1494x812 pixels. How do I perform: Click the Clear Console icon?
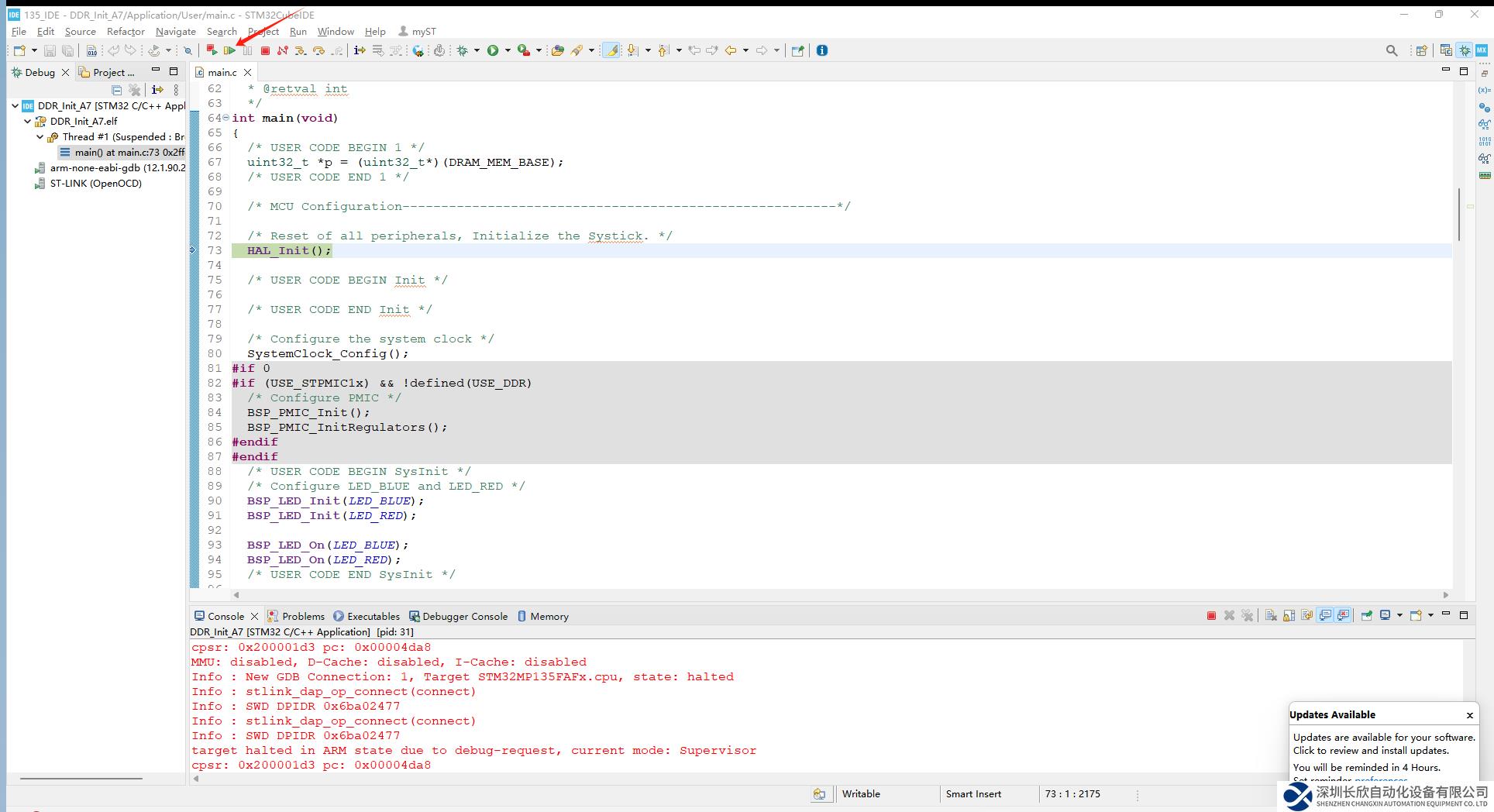coord(1271,616)
